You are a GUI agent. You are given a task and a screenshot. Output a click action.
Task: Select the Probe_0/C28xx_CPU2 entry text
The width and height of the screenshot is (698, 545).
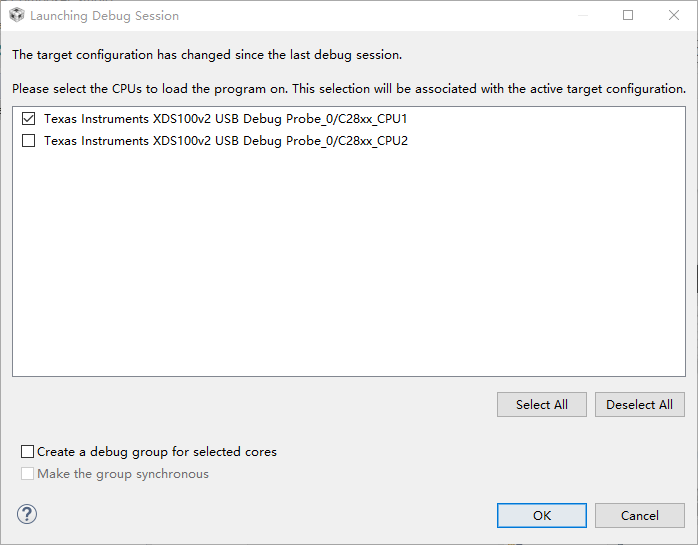(225, 141)
